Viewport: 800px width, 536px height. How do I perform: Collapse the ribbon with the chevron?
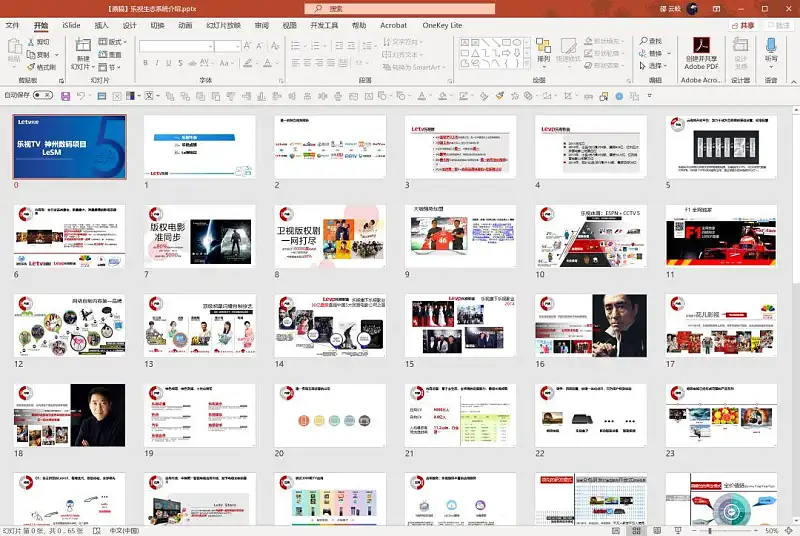pyautogui.click(x=793, y=81)
